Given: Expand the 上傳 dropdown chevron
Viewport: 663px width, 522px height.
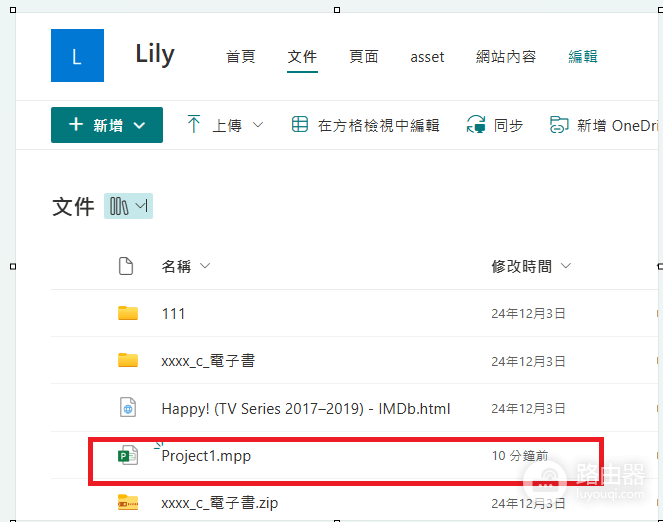Looking at the screenshot, I should [x=258, y=125].
